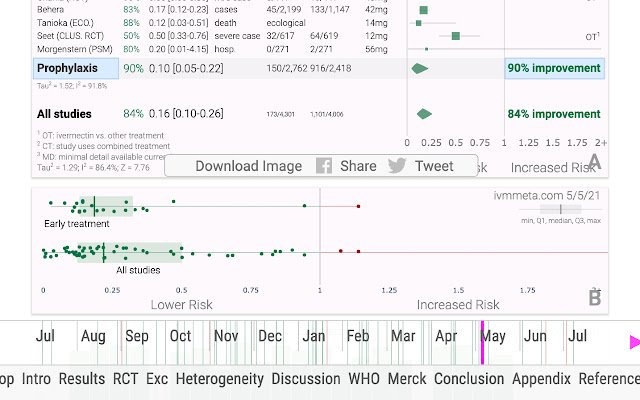Open the Heterogeneity section

coord(220,379)
